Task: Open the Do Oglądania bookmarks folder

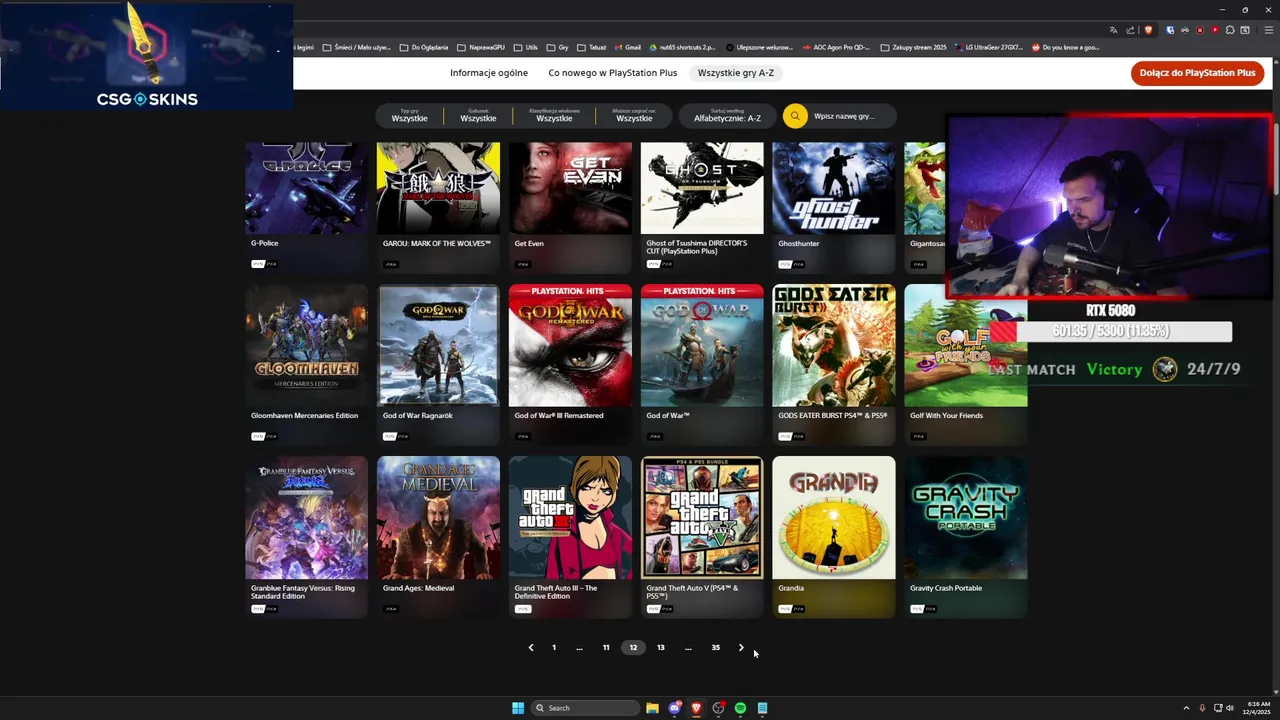Action: [x=424, y=47]
